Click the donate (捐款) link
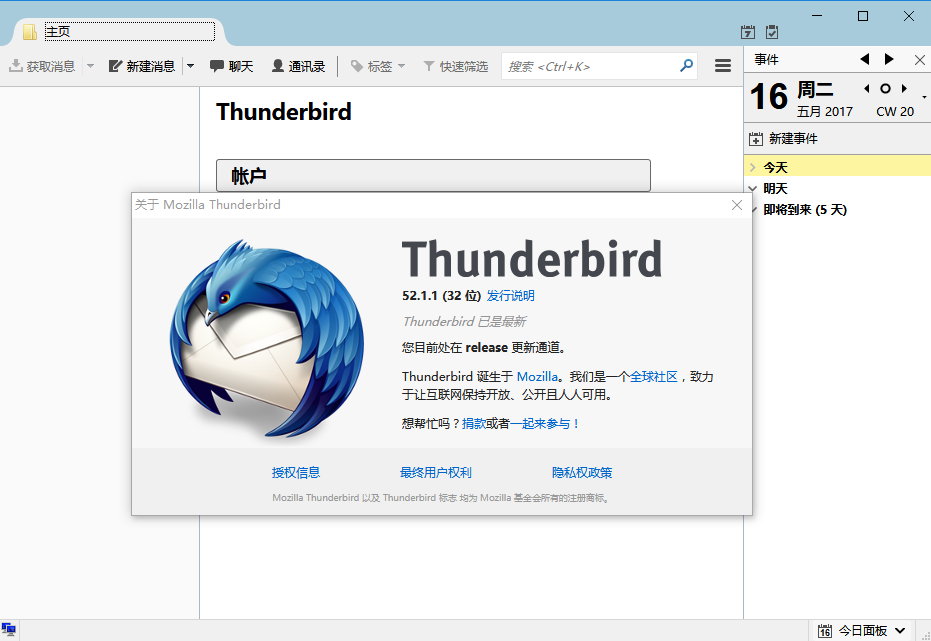The image size is (931, 641). [473, 423]
